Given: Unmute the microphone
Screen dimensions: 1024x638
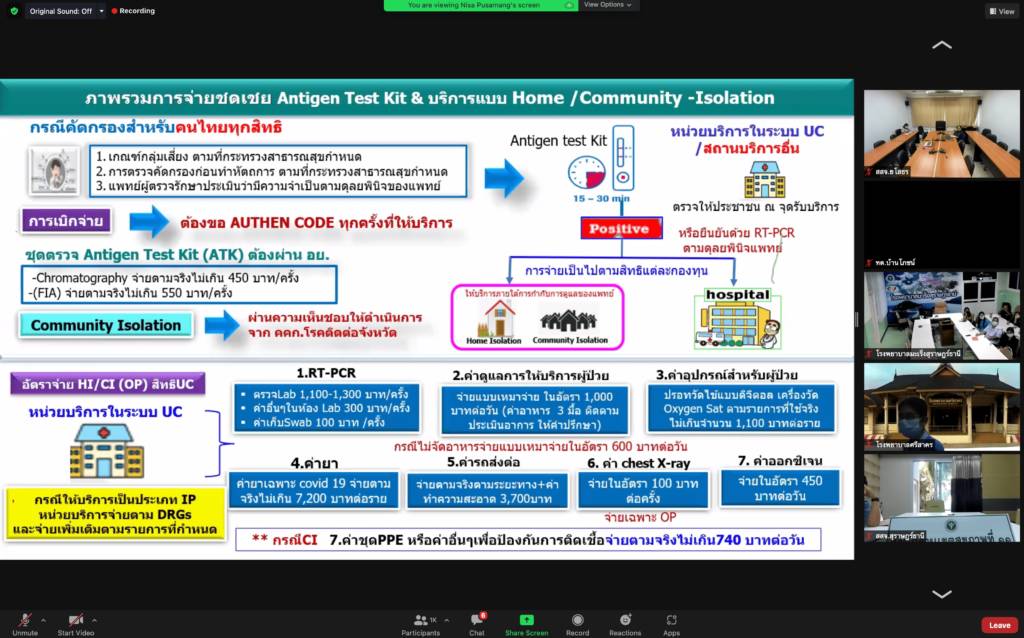Looking at the screenshot, I should point(25,624).
